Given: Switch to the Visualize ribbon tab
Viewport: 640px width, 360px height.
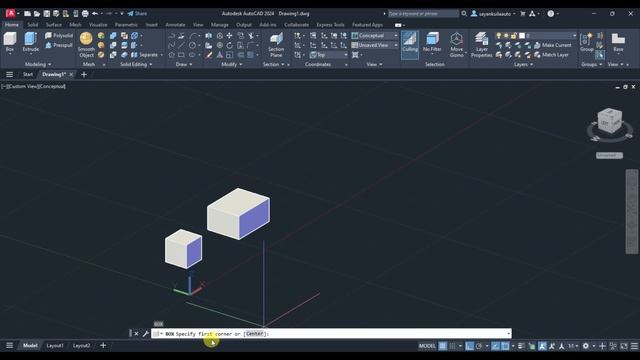Looking at the screenshot, I should (98, 25).
